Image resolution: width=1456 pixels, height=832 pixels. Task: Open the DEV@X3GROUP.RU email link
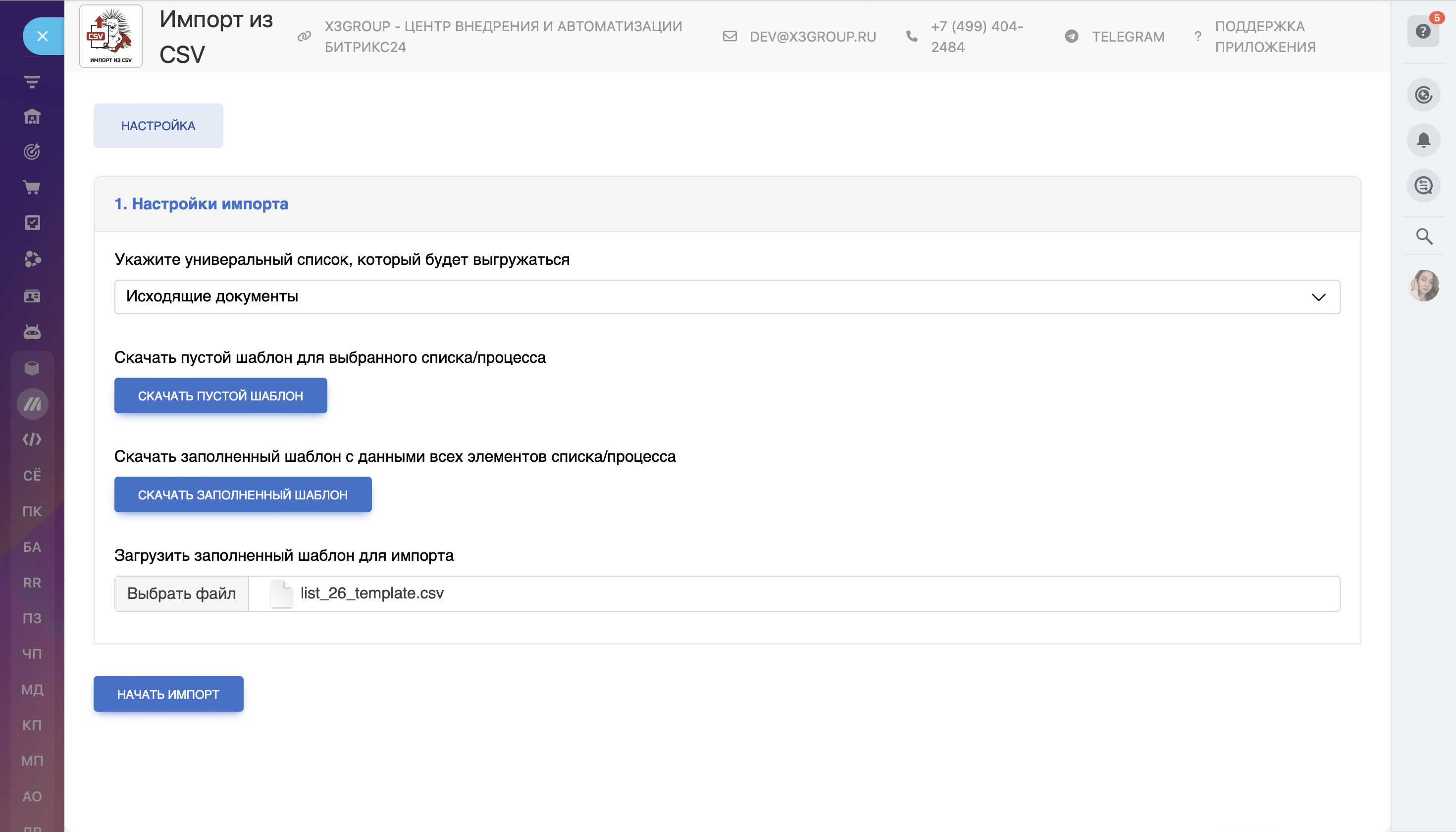(812, 37)
